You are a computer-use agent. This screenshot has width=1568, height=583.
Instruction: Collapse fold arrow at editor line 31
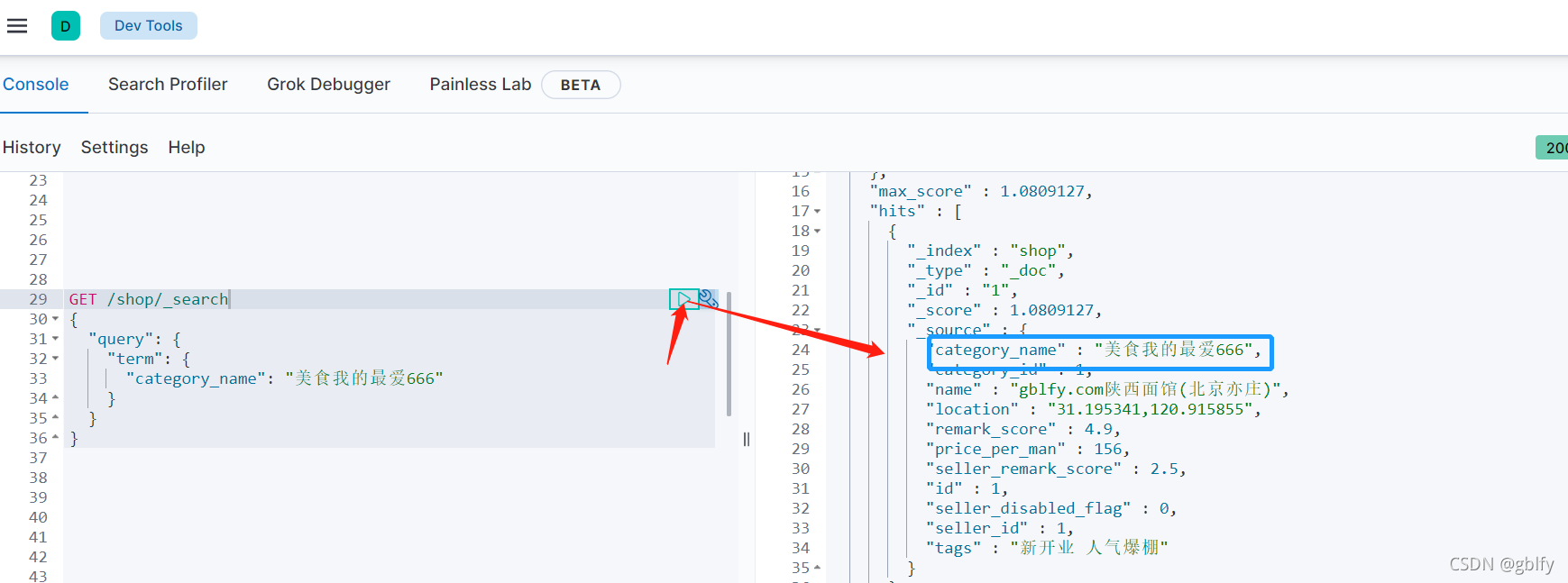click(x=55, y=339)
